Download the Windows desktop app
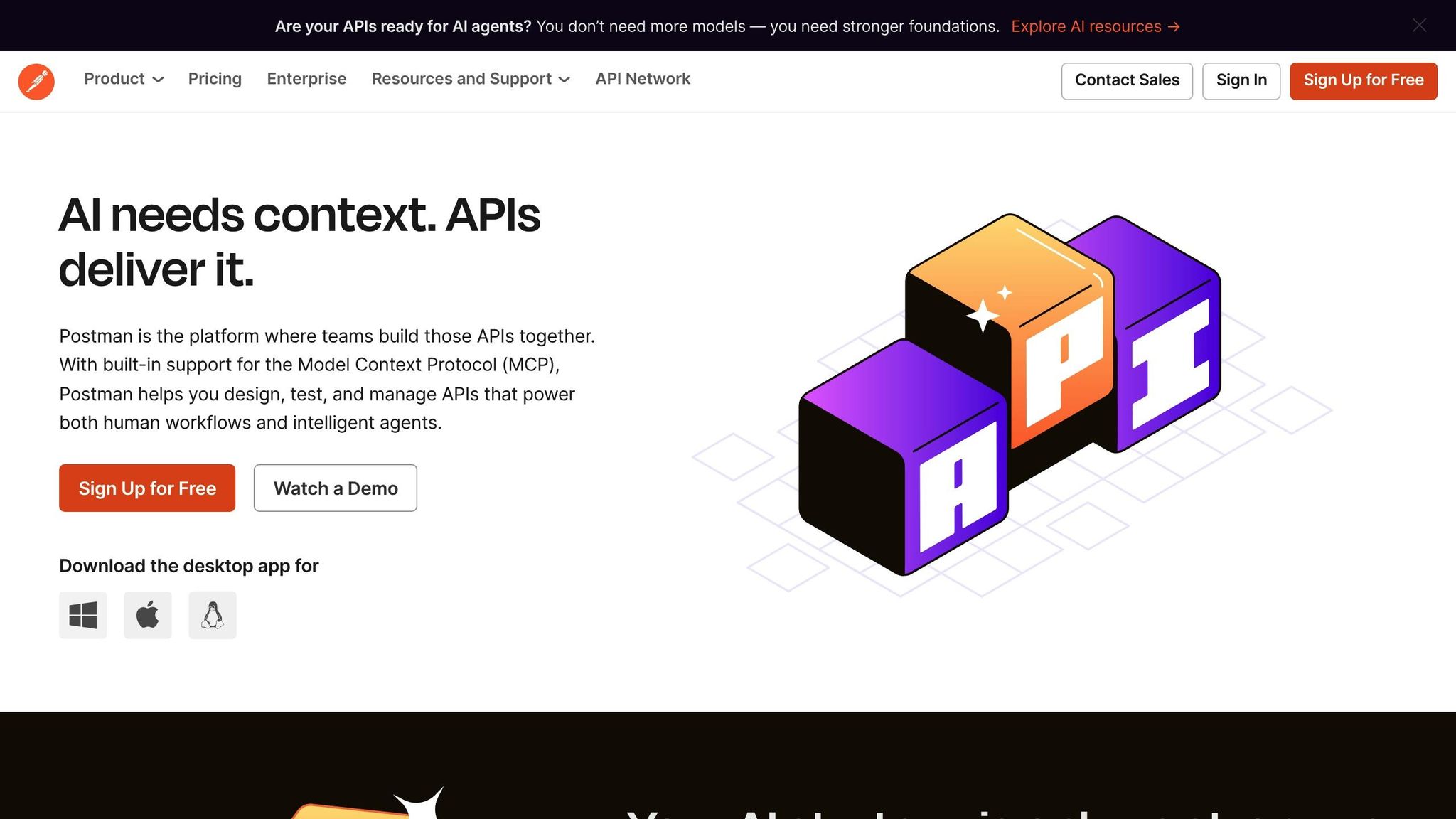 83,615
